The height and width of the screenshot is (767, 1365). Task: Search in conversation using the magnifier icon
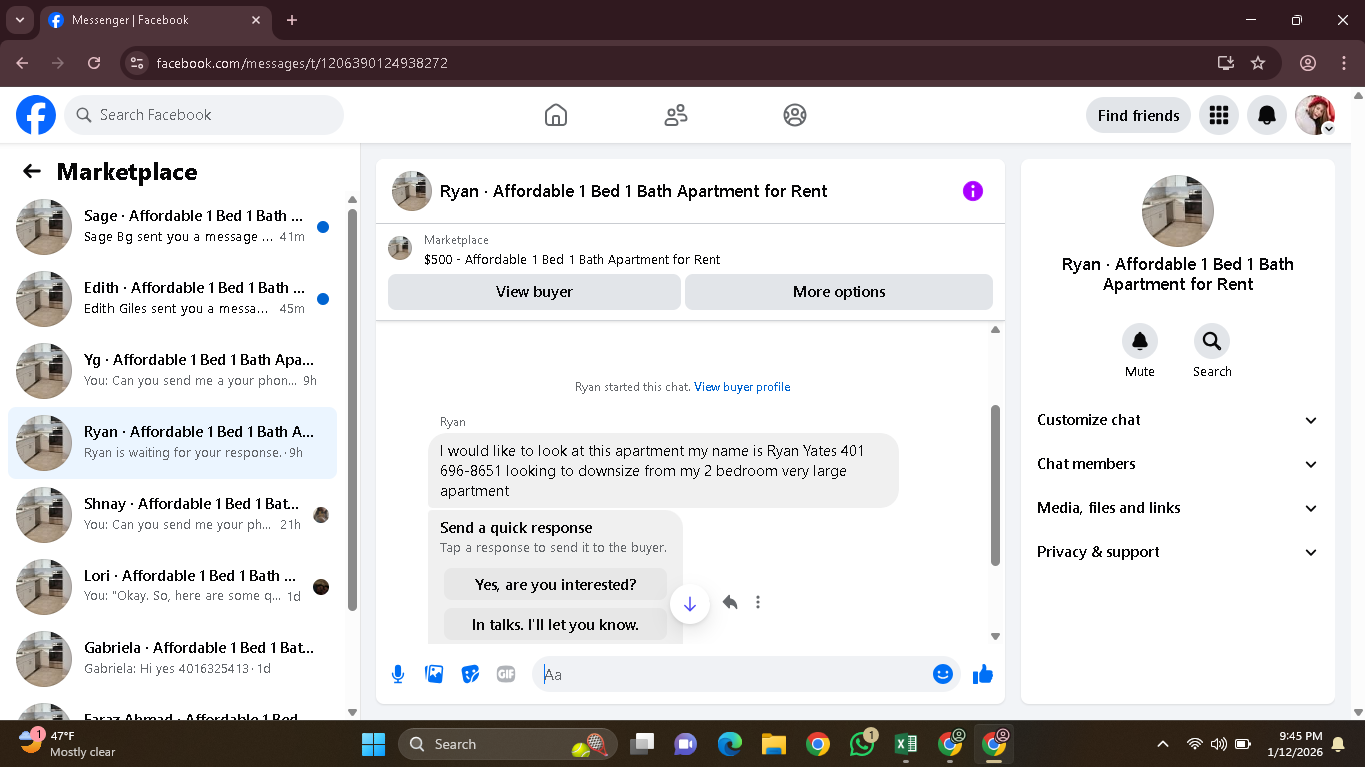coord(1212,342)
